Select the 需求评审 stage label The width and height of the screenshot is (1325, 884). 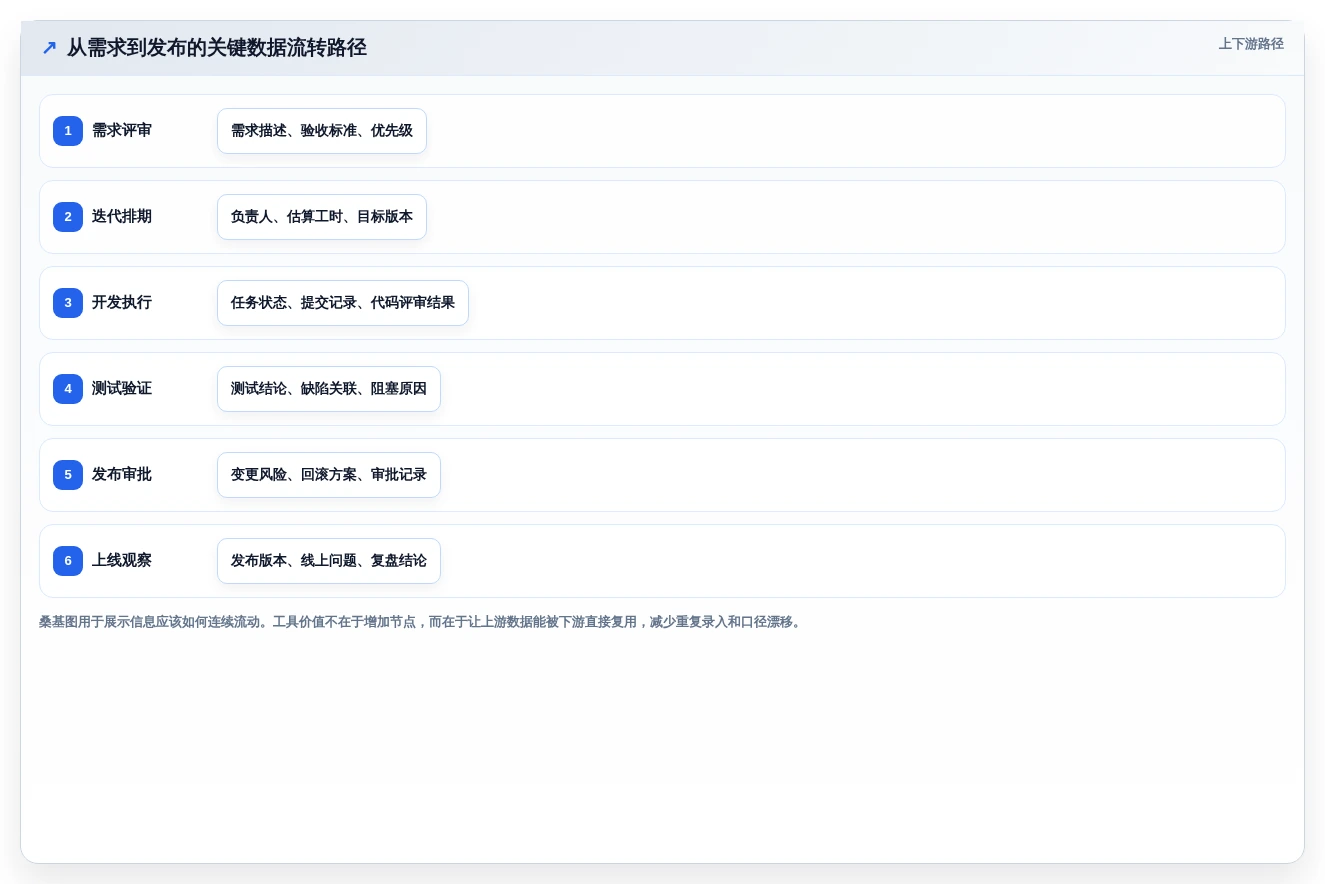pyautogui.click(x=122, y=131)
